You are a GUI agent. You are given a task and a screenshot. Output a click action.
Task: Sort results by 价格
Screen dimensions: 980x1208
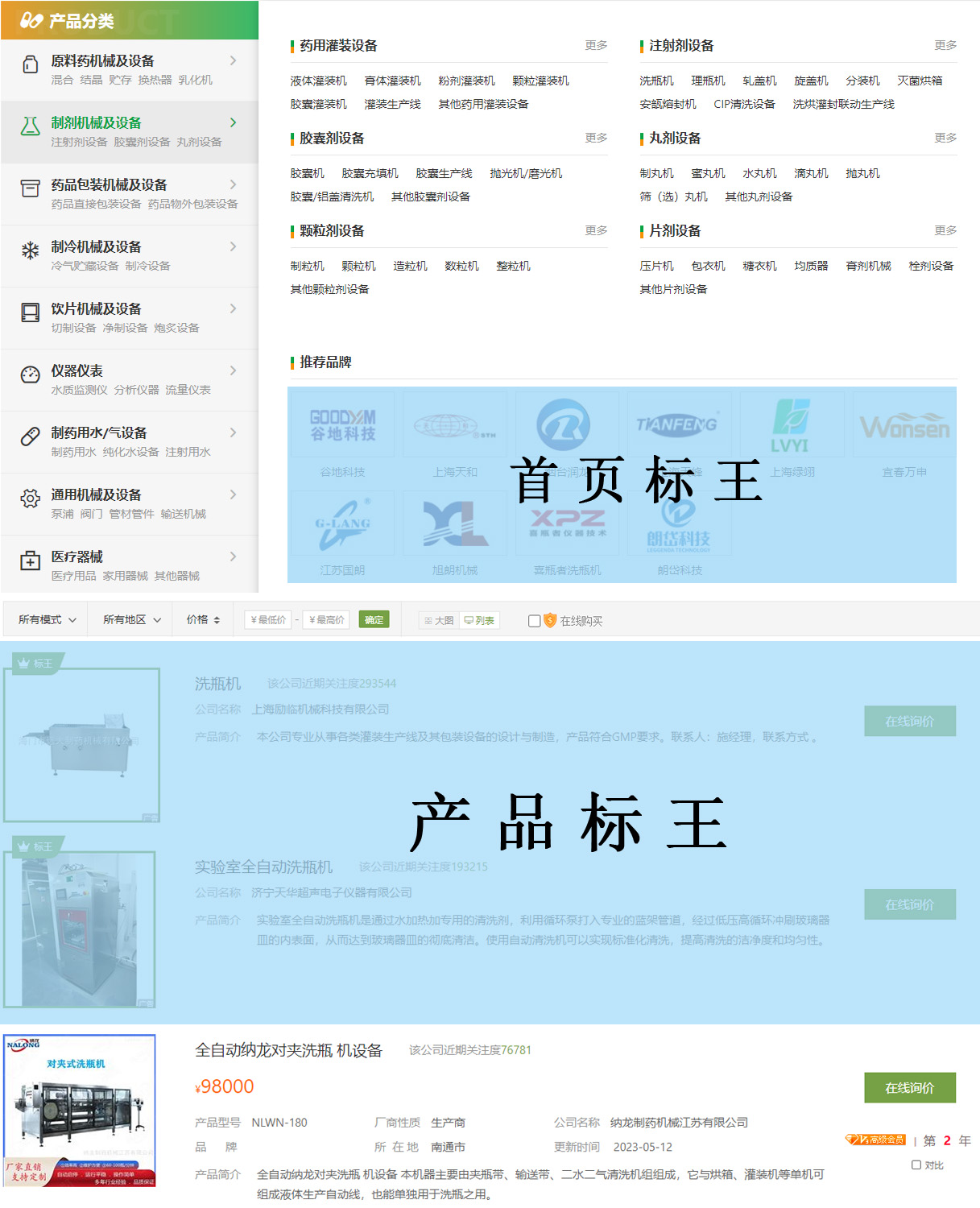point(203,620)
